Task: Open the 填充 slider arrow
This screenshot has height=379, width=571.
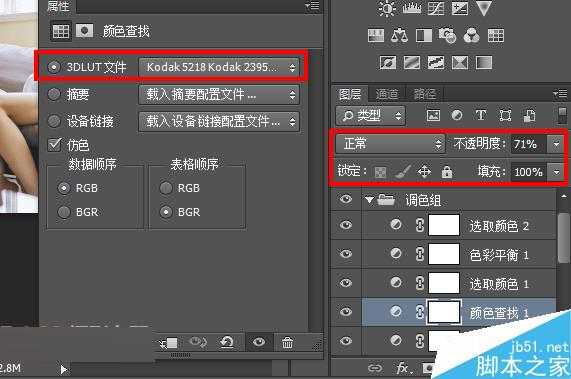Action: point(556,172)
